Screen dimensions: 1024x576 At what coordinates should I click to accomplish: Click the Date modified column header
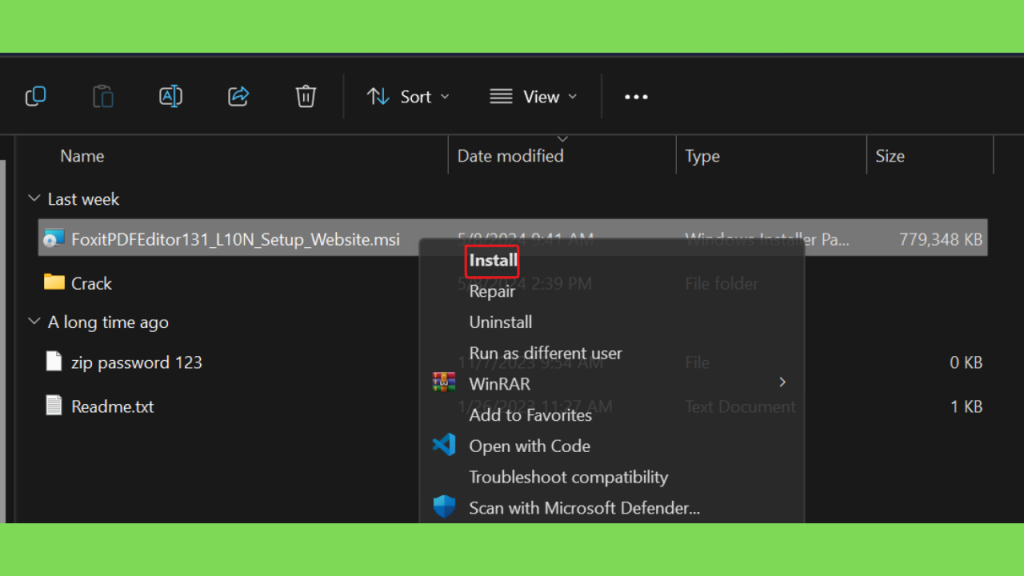pyautogui.click(x=510, y=156)
